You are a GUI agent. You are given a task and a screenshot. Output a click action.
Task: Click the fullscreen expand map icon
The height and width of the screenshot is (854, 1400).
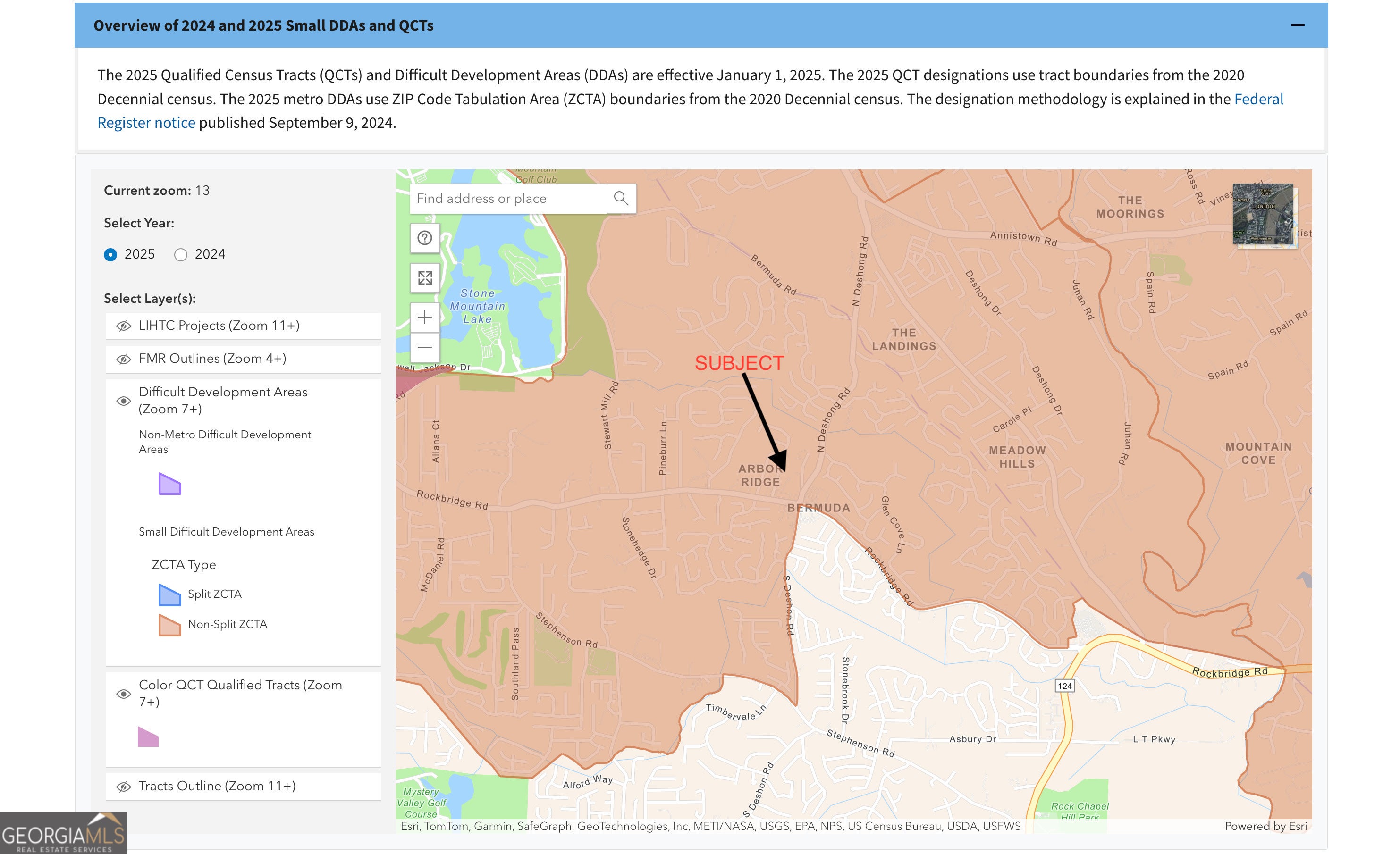[x=424, y=277]
